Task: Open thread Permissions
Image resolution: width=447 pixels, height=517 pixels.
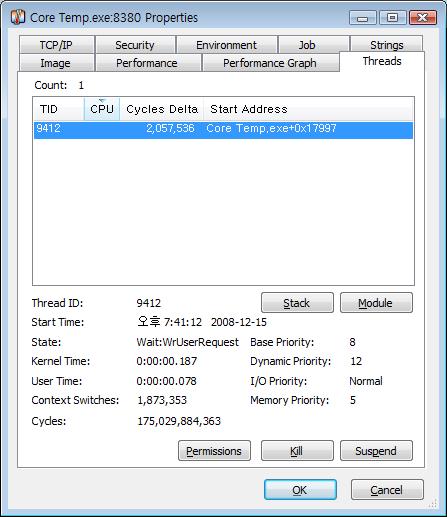Action: 214,451
